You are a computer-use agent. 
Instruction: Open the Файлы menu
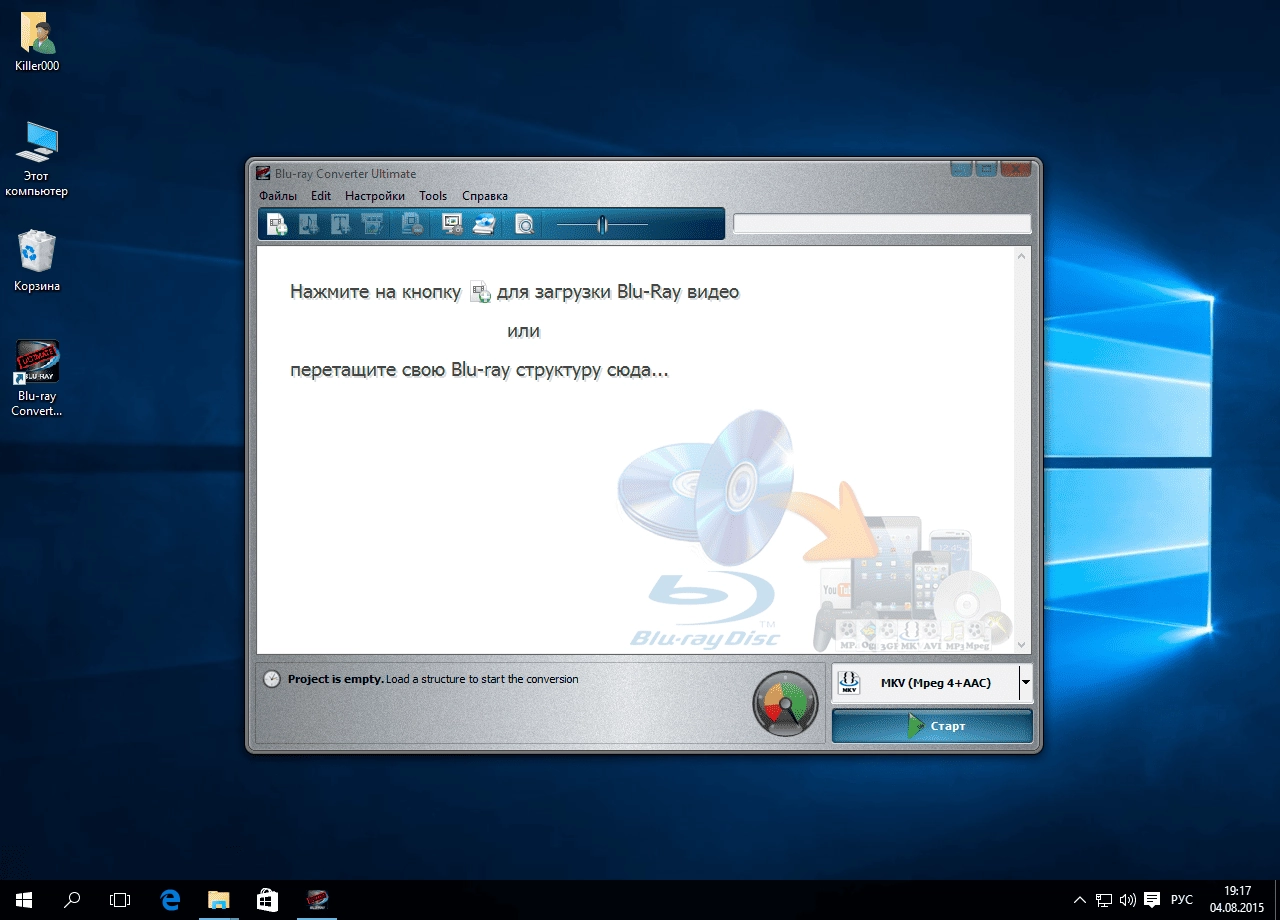coord(277,196)
